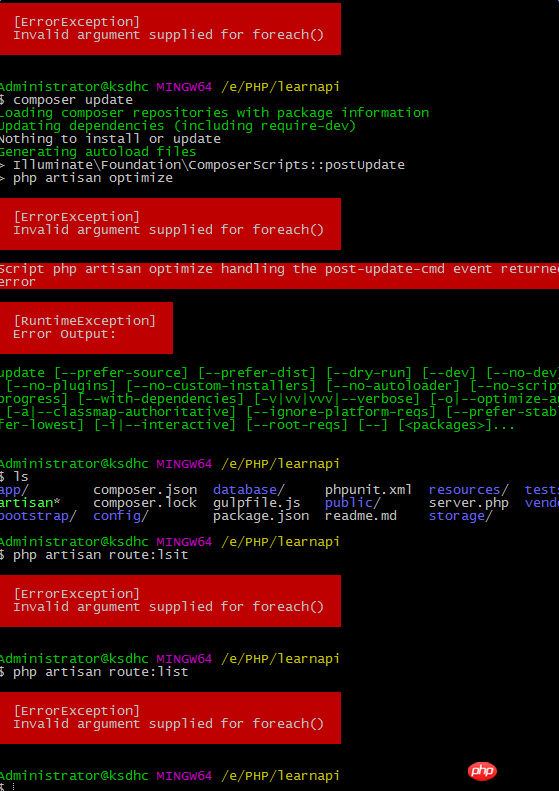Click the phpunit.xml file name
The height and width of the screenshot is (791, 559).
click(x=369, y=490)
